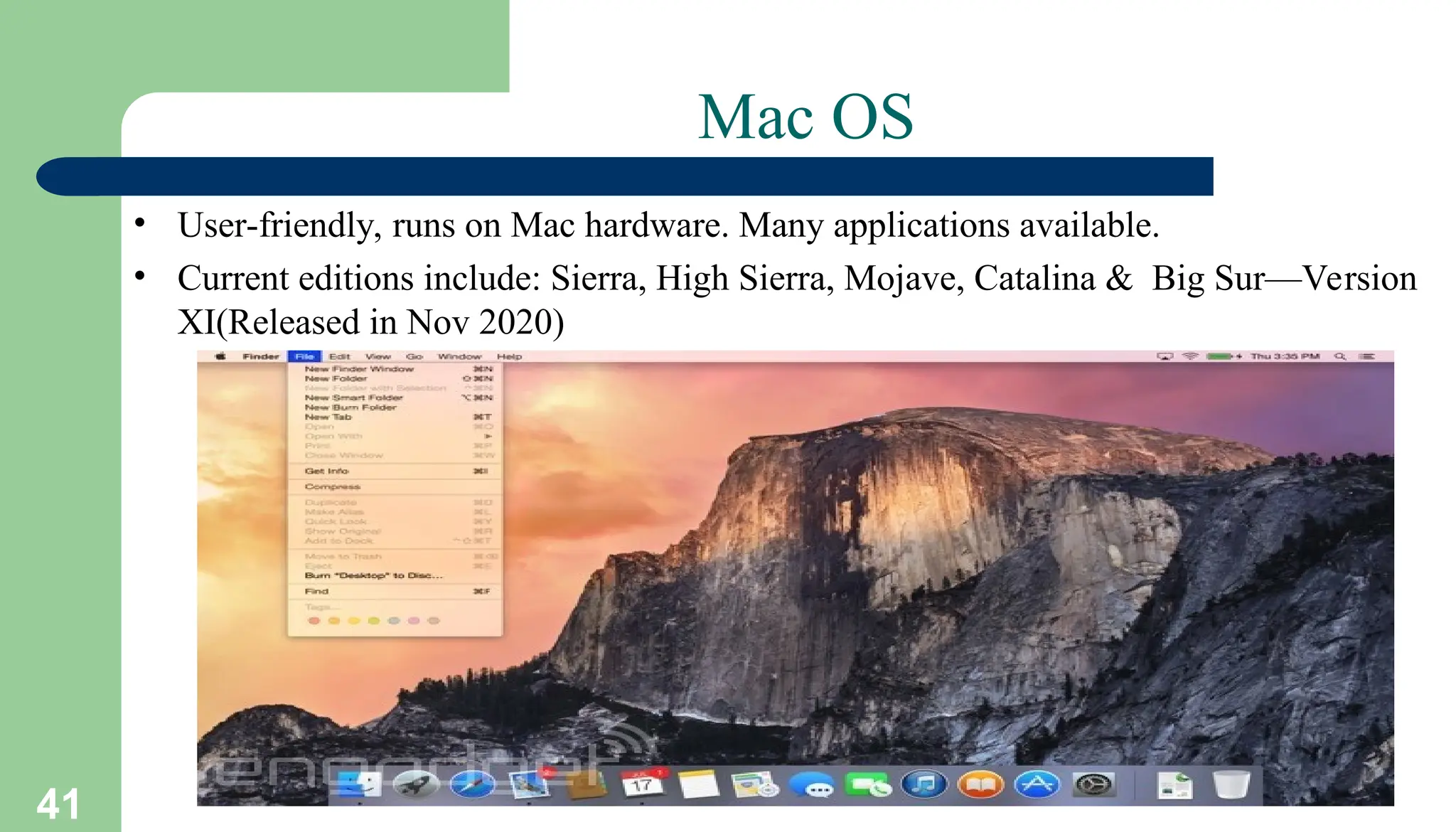
Task: Open Trash can in Dock
Action: [1231, 785]
